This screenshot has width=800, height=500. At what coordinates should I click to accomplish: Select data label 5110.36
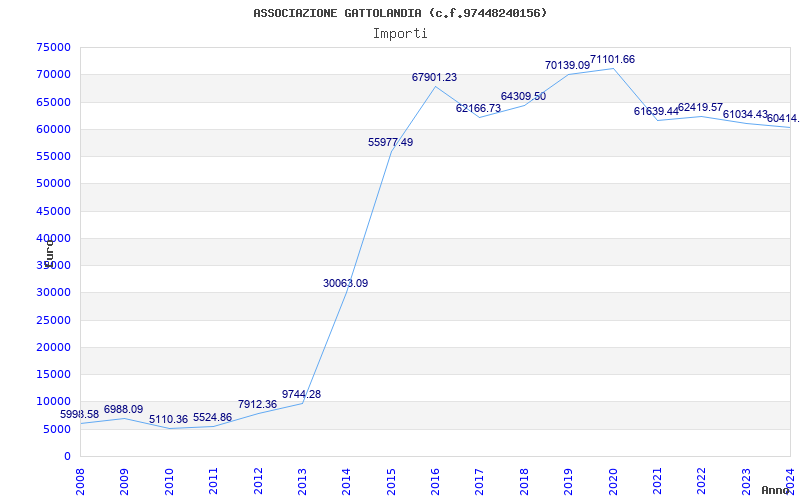coord(168,419)
